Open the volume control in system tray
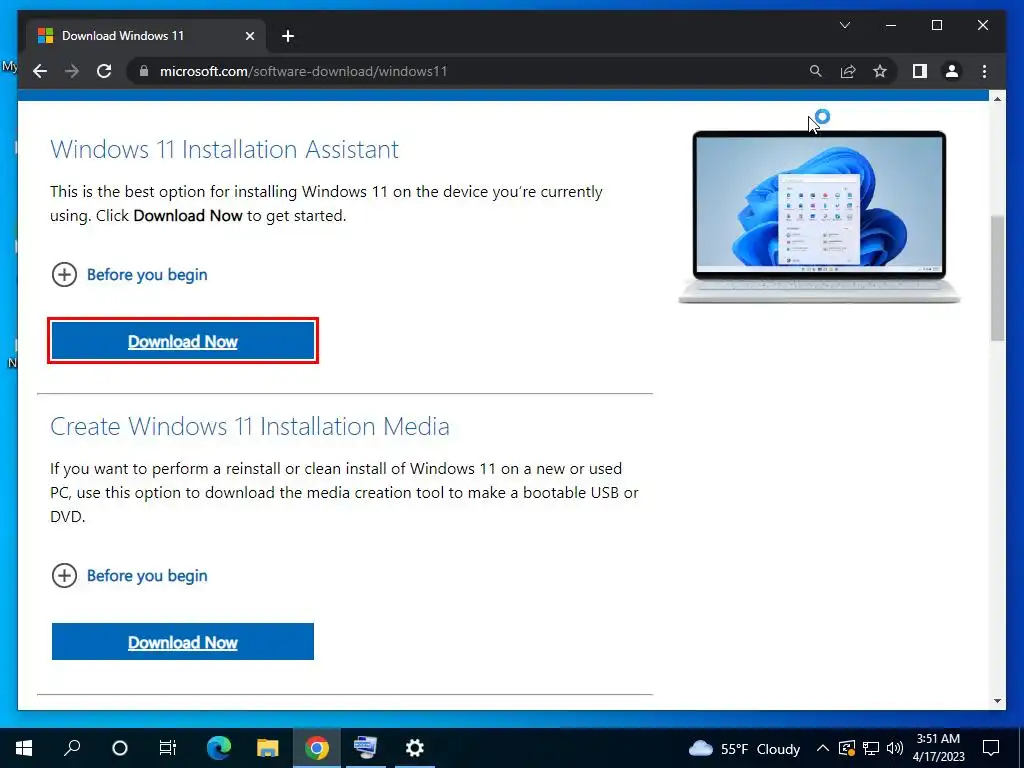This screenshot has height=768, width=1024. click(895, 748)
